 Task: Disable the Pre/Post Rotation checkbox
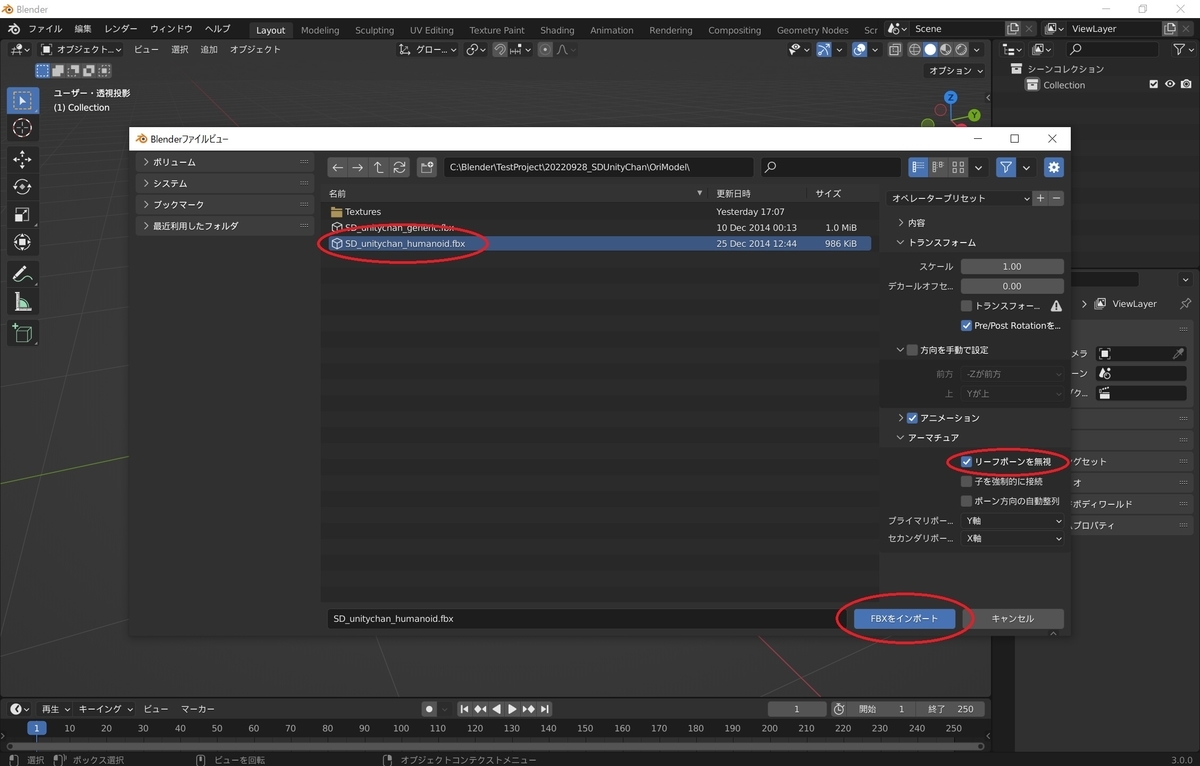pos(966,326)
